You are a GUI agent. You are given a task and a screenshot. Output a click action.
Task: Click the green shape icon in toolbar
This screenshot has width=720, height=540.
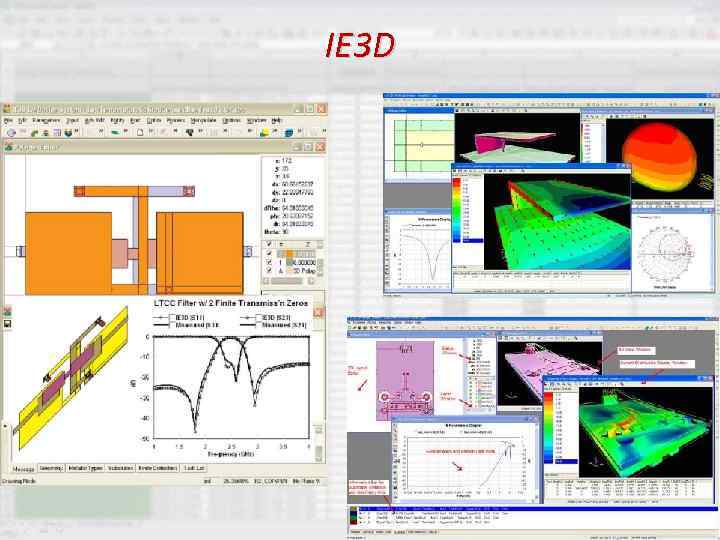pos(115,133)
